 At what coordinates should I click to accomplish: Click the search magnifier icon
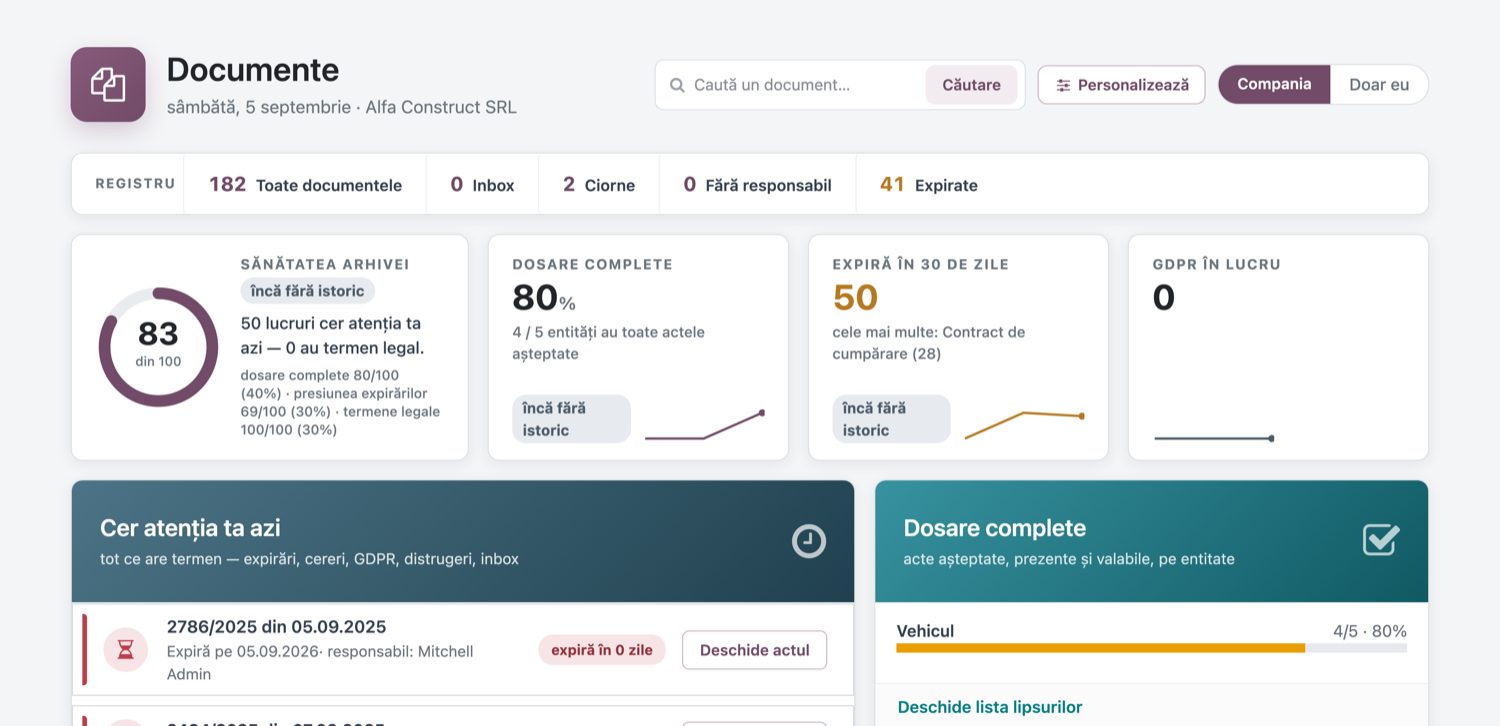pos(677,85)
